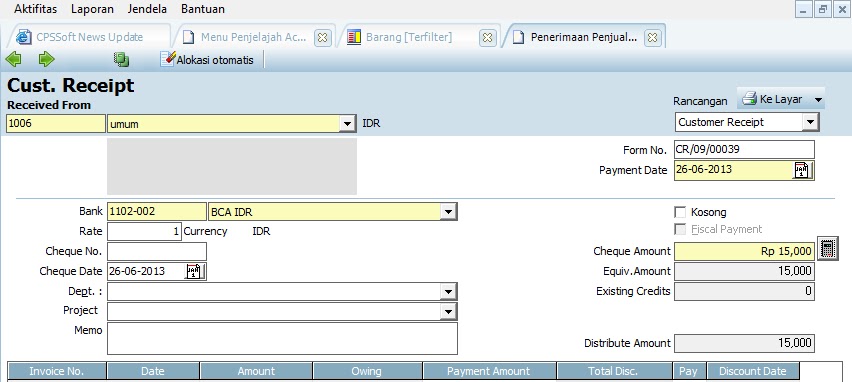Open the Project dropdown list
The image size is (852, 382).
[448, 311]
